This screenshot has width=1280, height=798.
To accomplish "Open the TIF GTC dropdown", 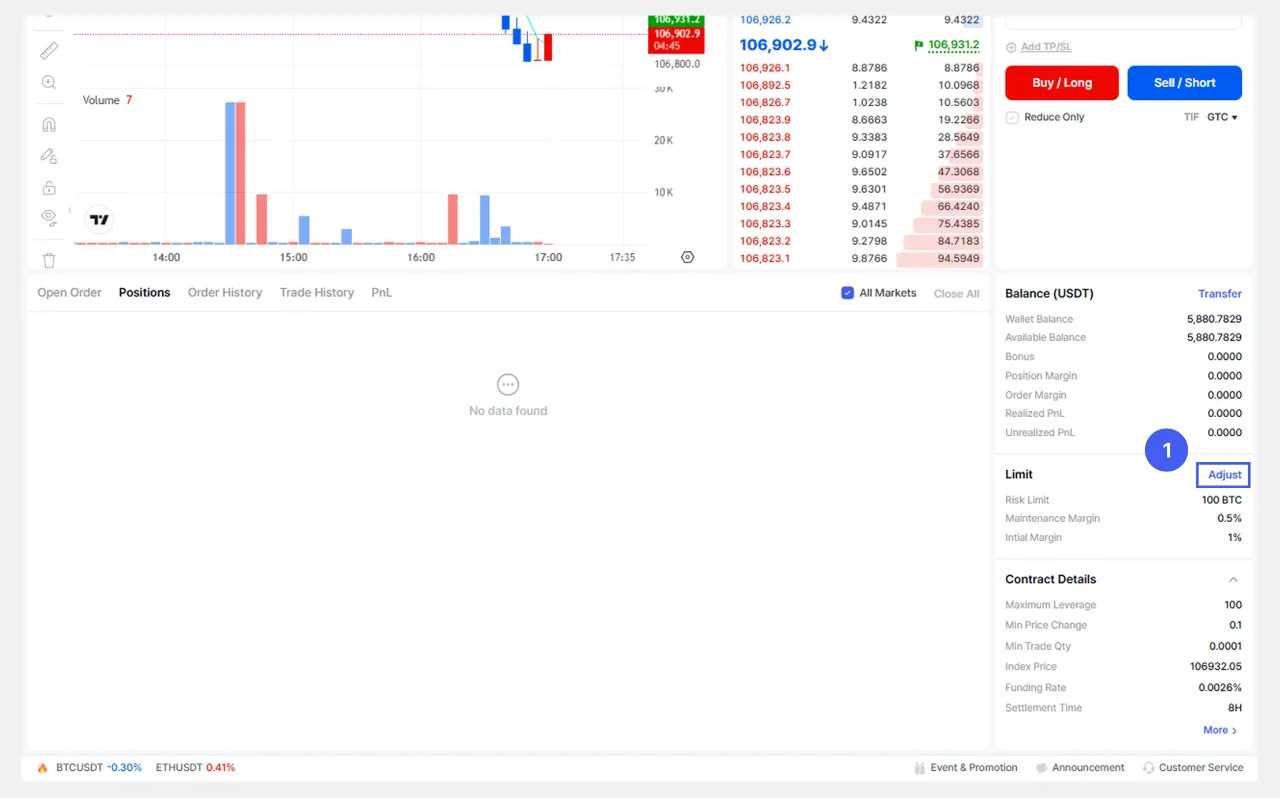I will point(1222,117).
